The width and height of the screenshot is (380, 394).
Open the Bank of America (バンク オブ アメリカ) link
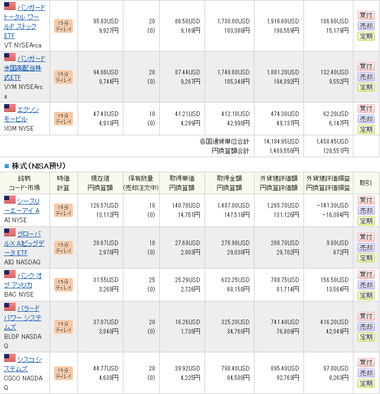point(23,280)
